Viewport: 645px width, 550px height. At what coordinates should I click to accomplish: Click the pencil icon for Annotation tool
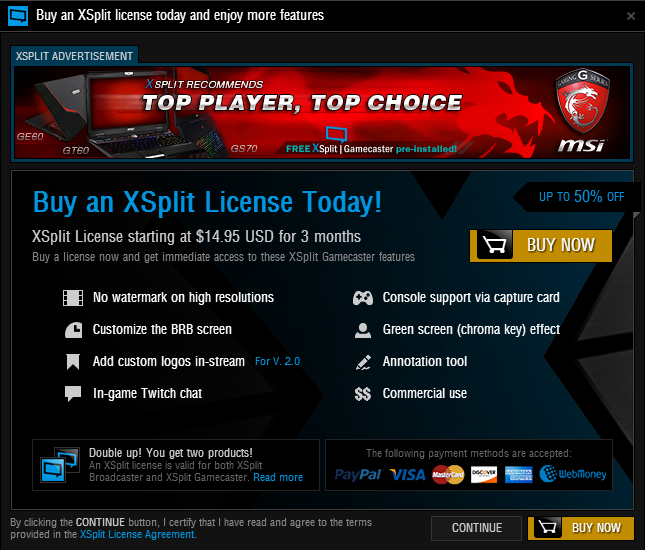(363, 362)
